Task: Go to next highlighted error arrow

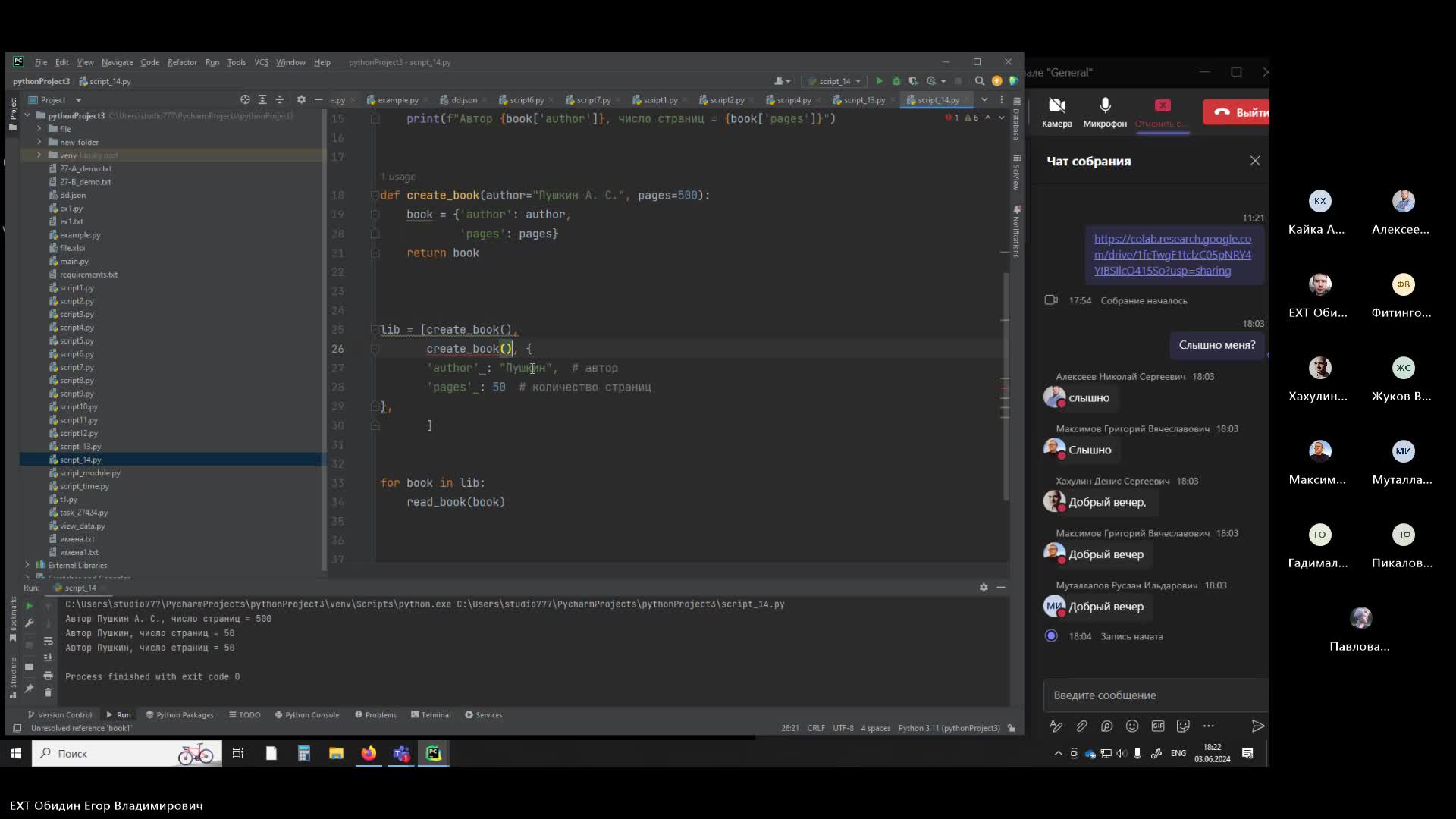Action: (1002, 118)
